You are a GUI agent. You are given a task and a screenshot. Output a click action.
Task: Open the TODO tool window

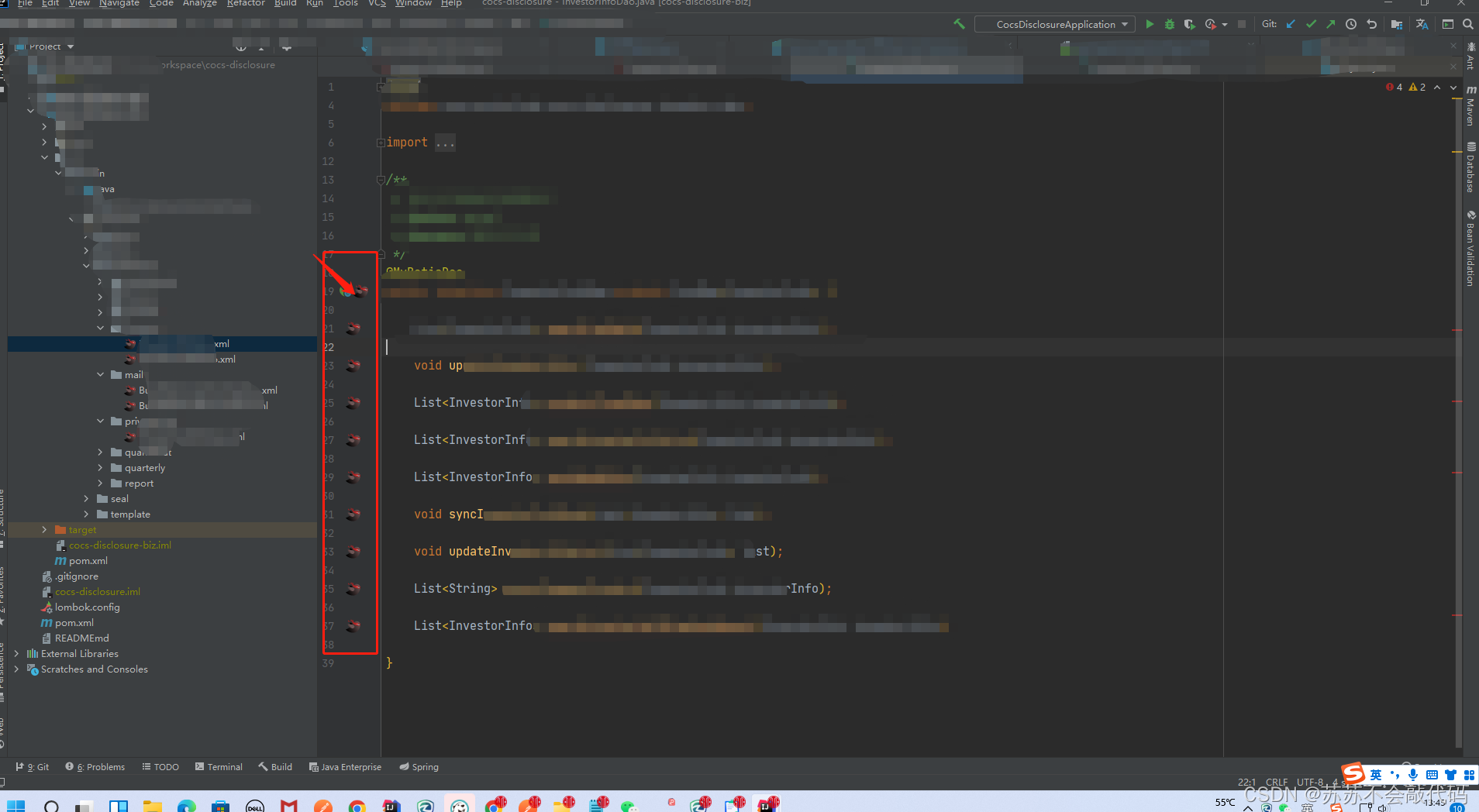[160, 766]
